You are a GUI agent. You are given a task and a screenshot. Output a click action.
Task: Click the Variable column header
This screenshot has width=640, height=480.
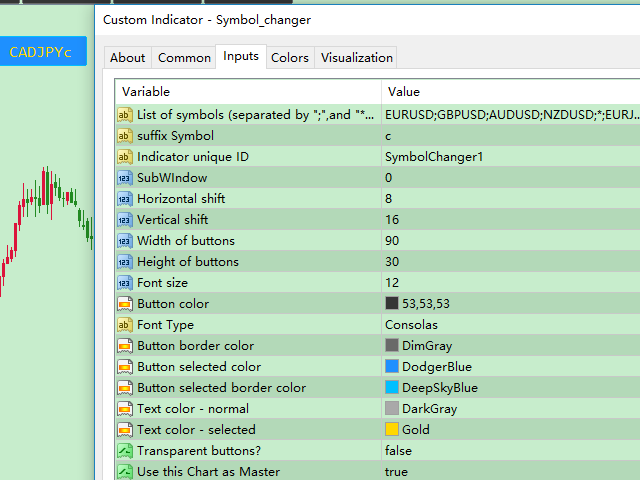[248, 92]
